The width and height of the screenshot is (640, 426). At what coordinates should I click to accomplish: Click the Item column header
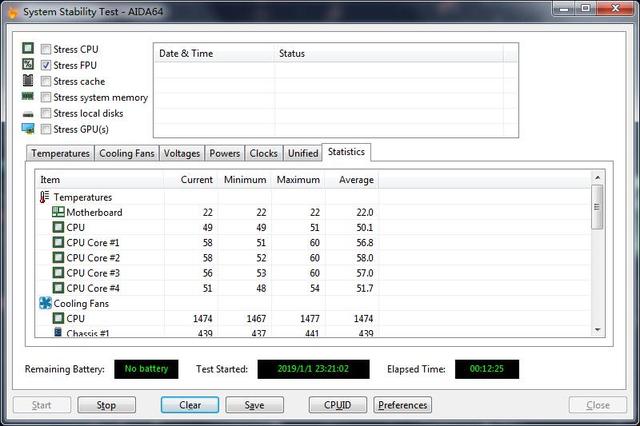99,180
